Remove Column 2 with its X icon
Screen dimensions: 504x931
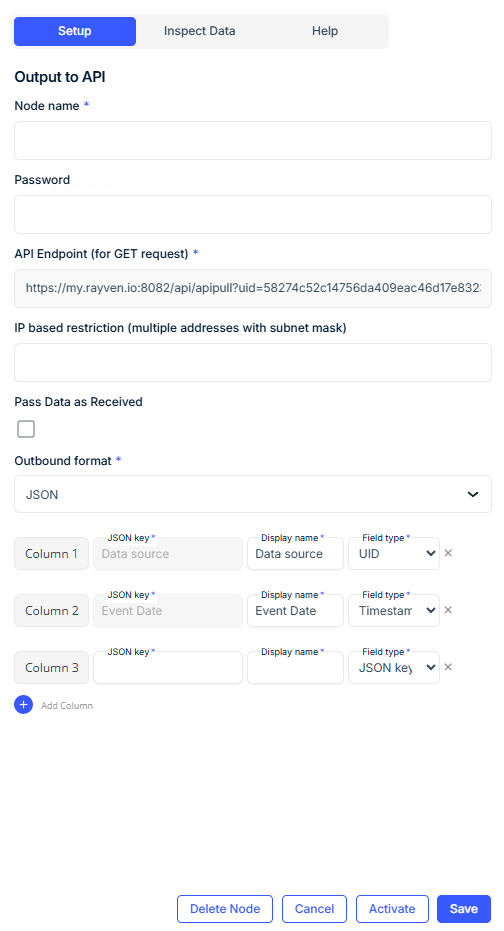tap(448, 610)
